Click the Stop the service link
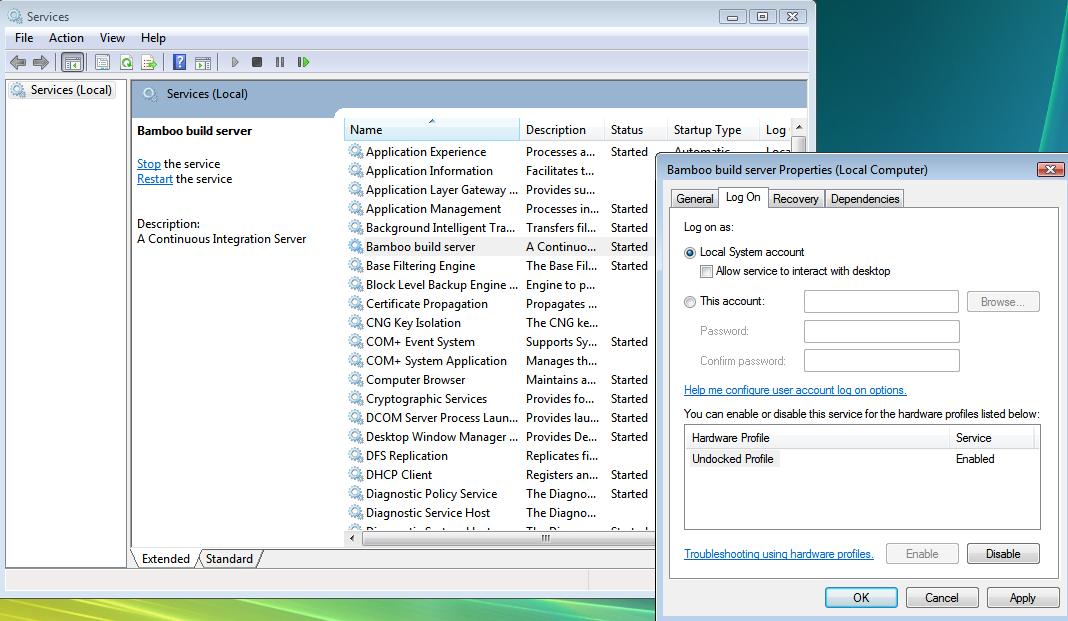The width and height of the screenshot is (1068, 621). click(148, 164)
